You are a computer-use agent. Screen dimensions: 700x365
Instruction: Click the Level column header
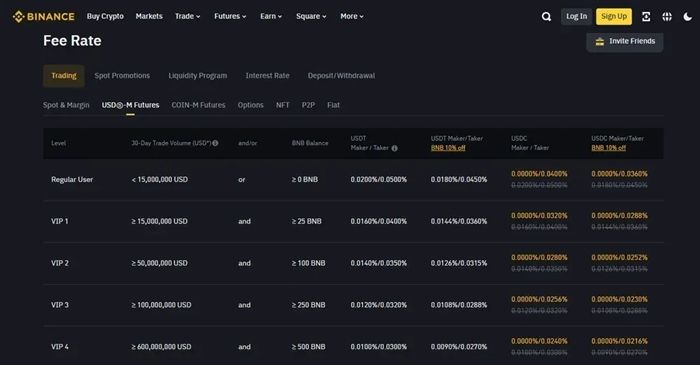58,143
